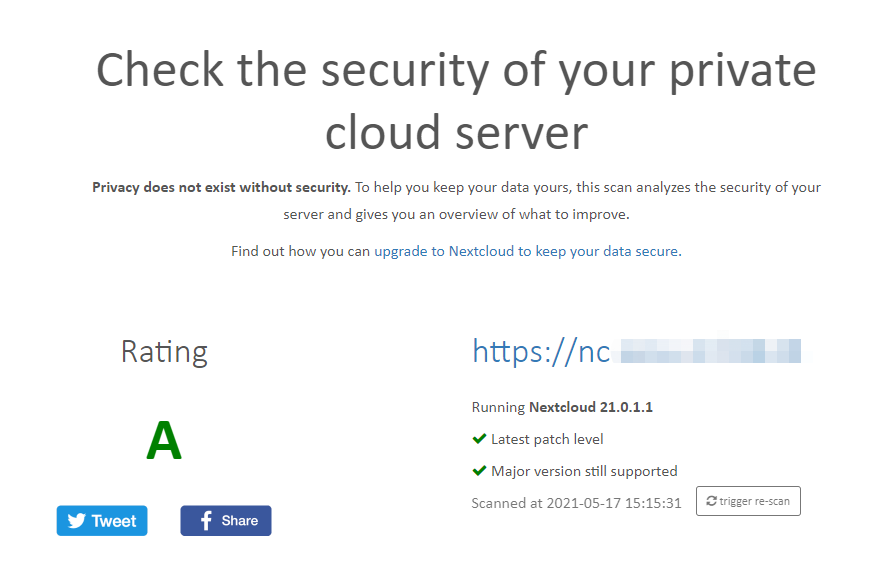
Task: Click the 'Check the security' page heading
Action: click(x=456, y=100)
